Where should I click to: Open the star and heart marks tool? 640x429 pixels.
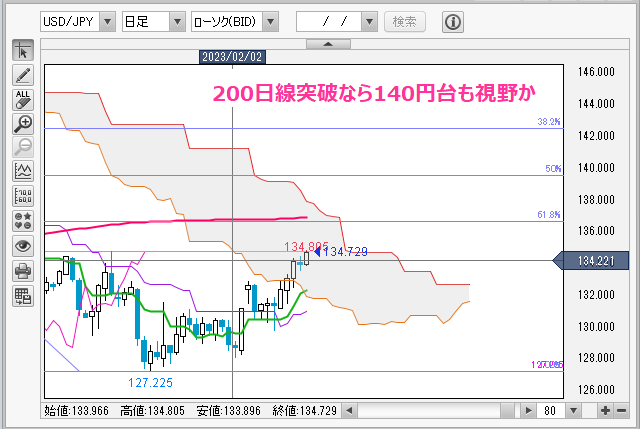23,221
